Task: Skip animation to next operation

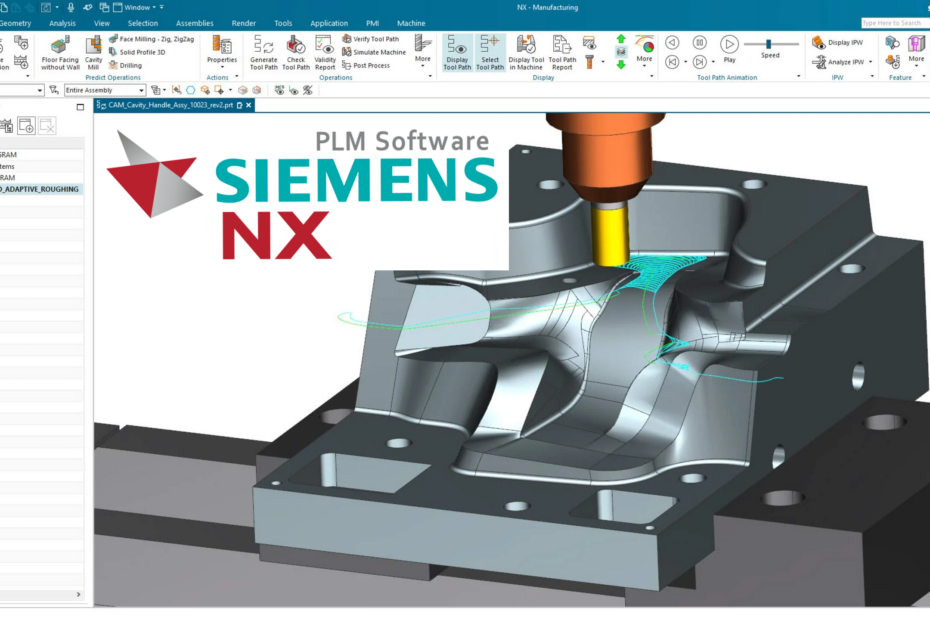Action: pos(700,62)
